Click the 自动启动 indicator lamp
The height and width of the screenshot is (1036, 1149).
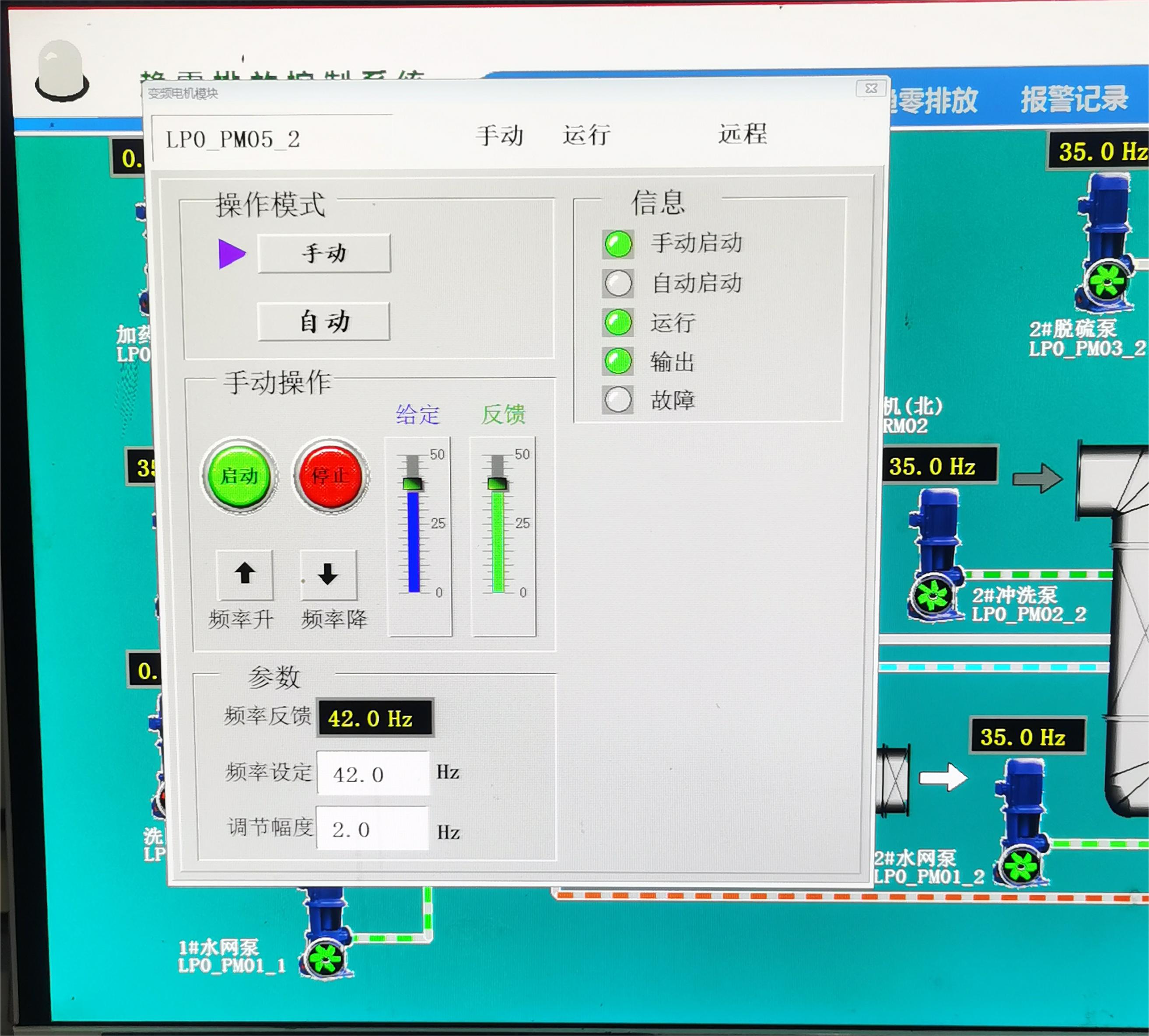click(618, 283)
